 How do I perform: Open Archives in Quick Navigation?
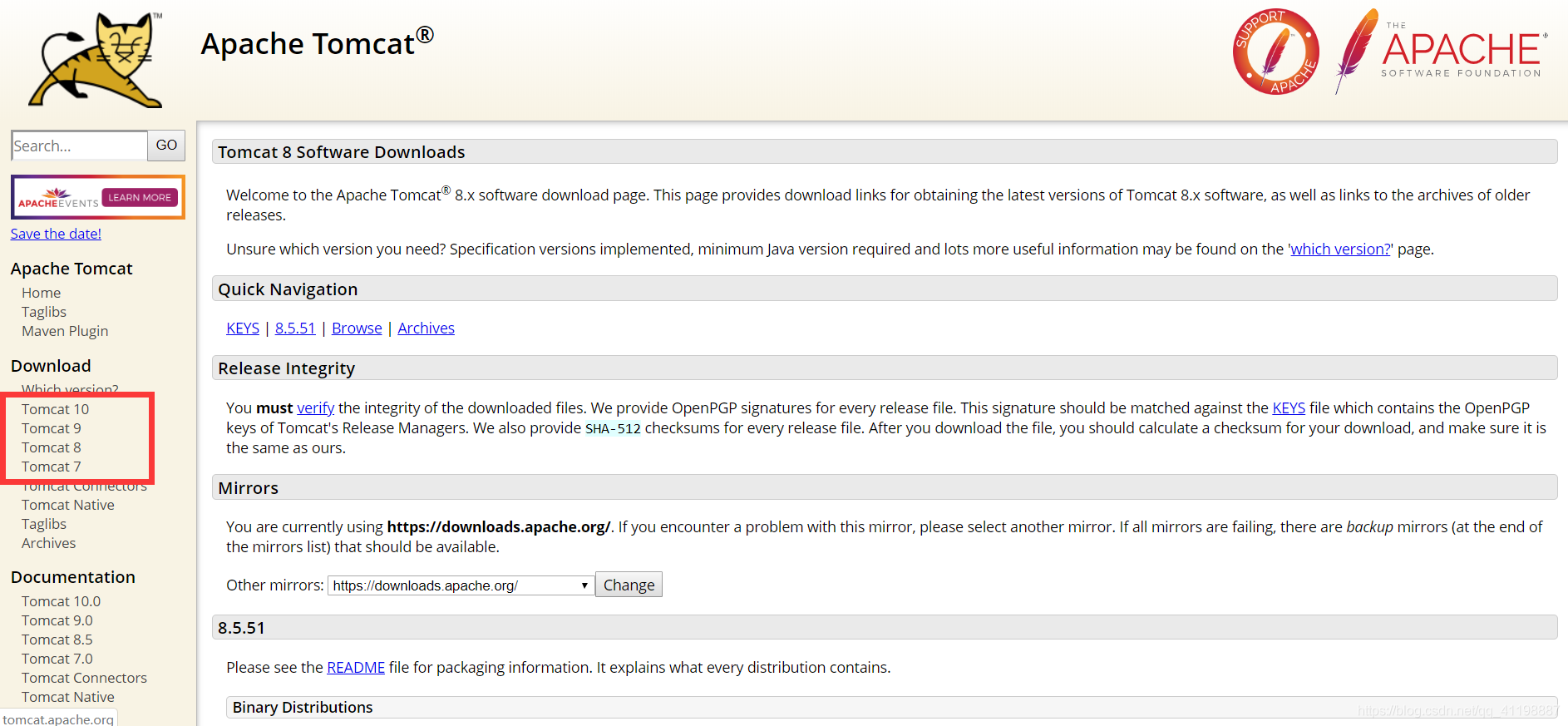tap(426, 328)
